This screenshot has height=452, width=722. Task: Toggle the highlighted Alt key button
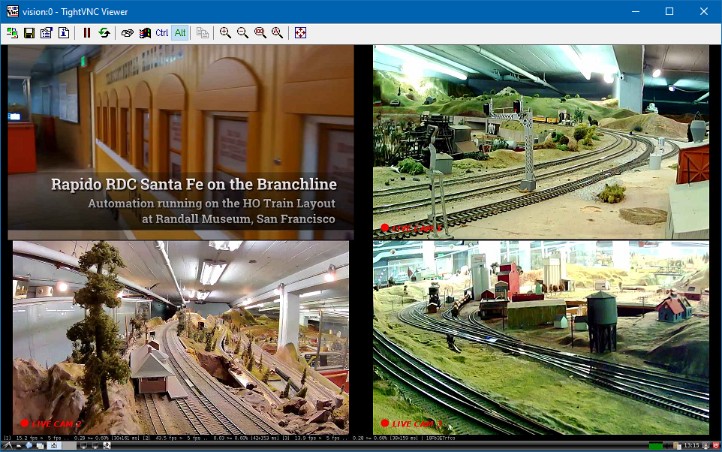(x=180, y=33)
